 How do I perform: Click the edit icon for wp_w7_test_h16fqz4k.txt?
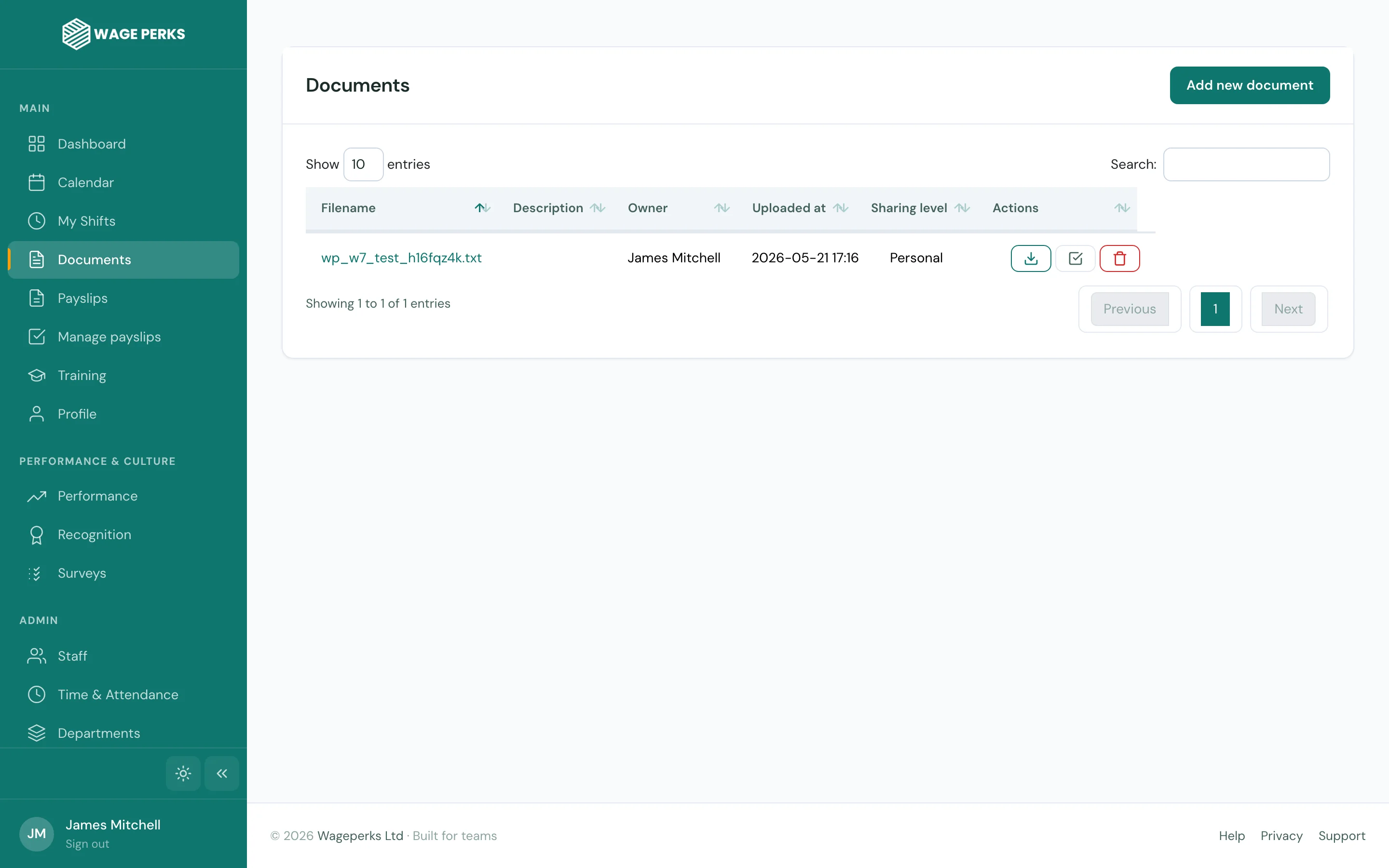point(1075,258)
